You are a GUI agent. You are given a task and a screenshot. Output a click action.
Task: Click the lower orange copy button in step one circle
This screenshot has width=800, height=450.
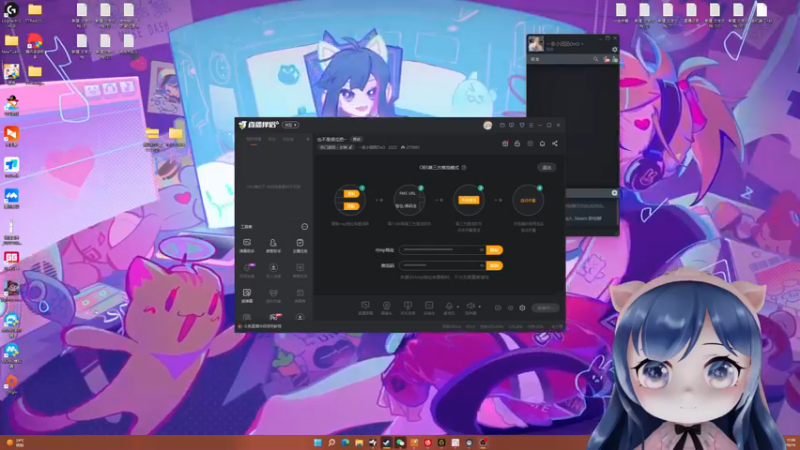pyautogui.click(x=351, y=206)
